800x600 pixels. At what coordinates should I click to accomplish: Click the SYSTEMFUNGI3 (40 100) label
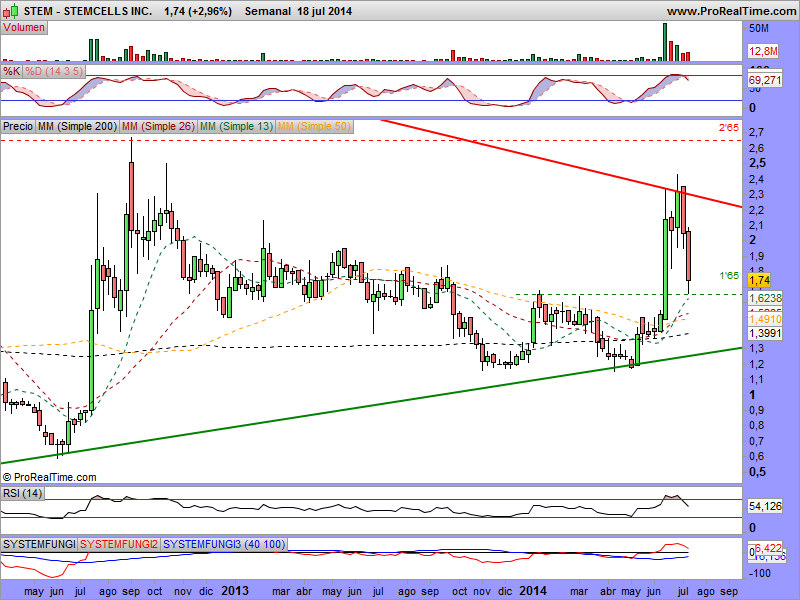point(224,544)
